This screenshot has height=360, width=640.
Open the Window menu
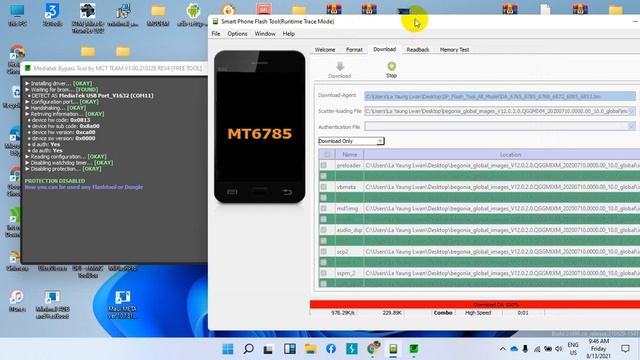click(x=265, y=34)
